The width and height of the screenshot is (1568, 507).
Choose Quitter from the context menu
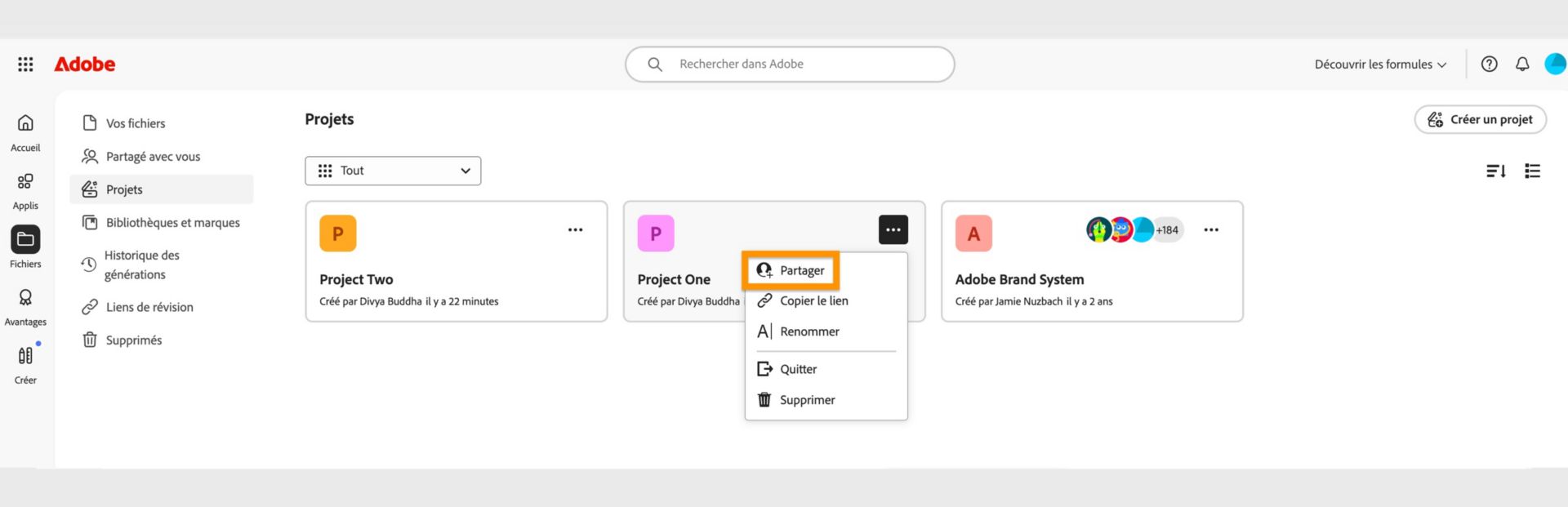coord(826,369)
